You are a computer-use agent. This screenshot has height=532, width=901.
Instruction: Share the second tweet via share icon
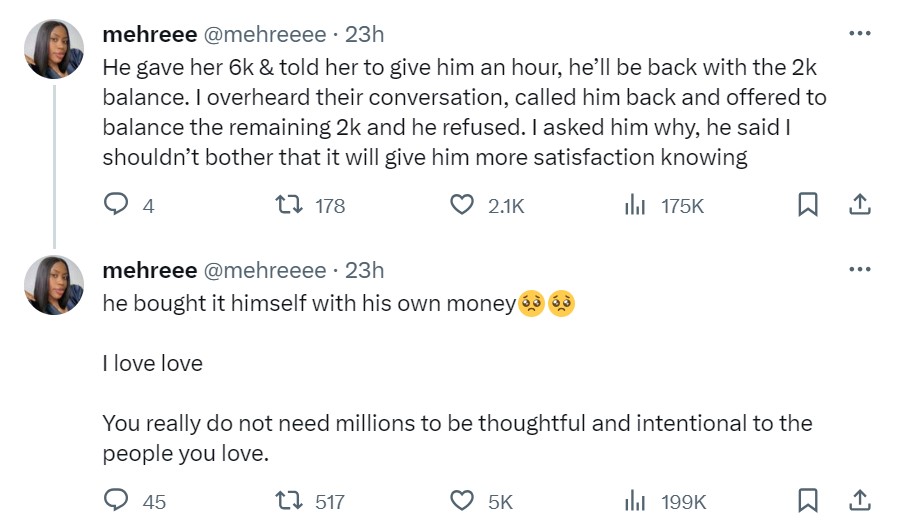[x=859, y=501]
